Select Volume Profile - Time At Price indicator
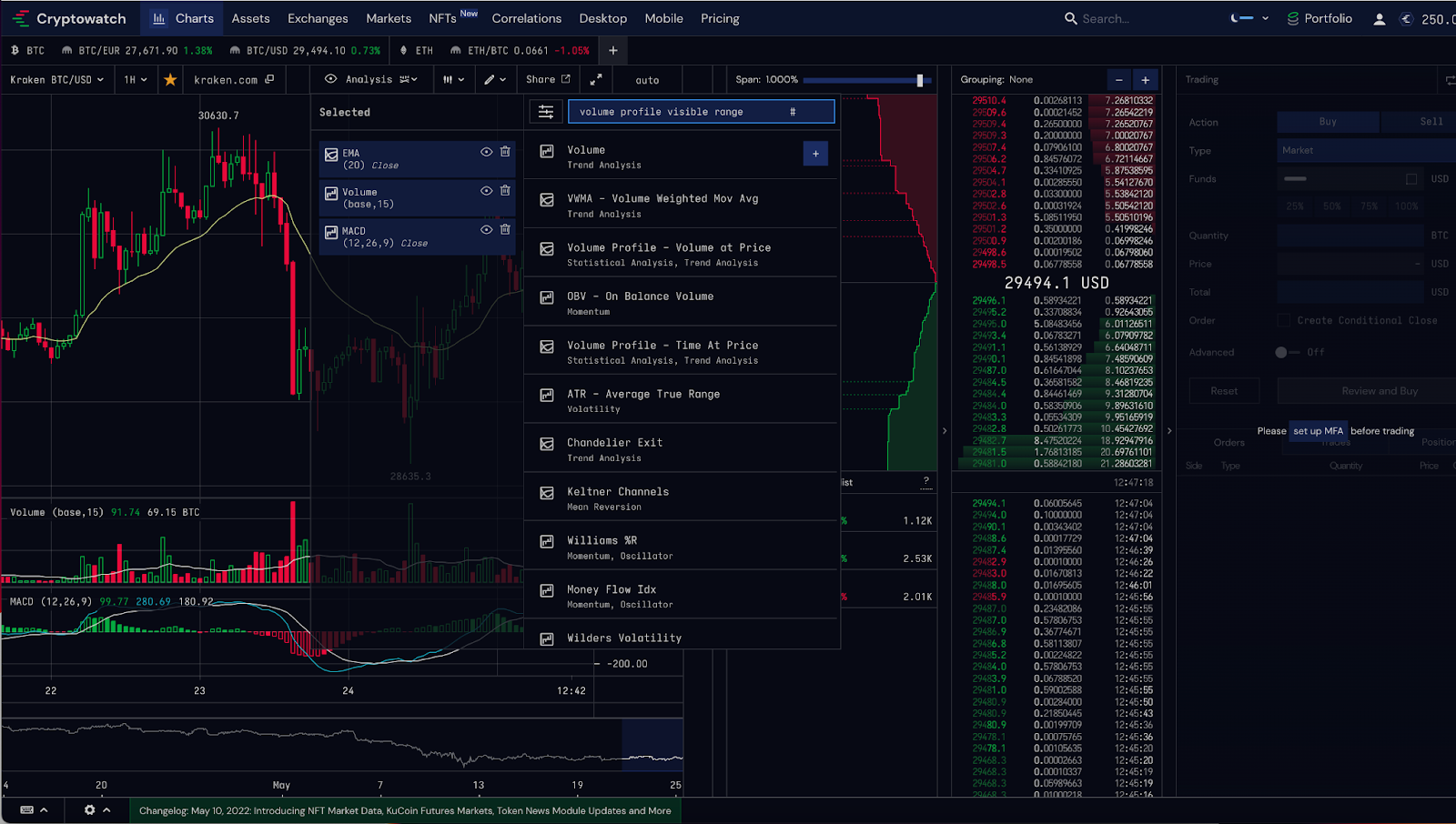 pyautogui.click(x=681, y=351)
